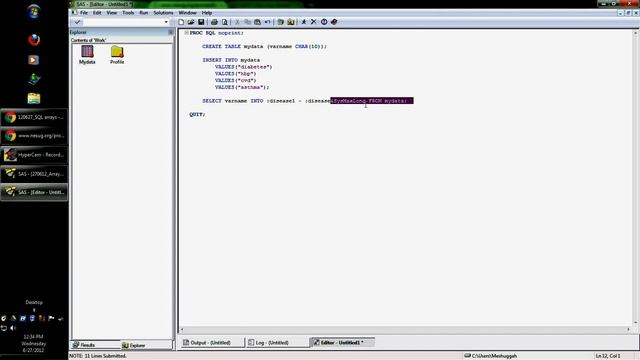
Task: Select the Editor - Untitled1 window tab
Action: [342, 342]
